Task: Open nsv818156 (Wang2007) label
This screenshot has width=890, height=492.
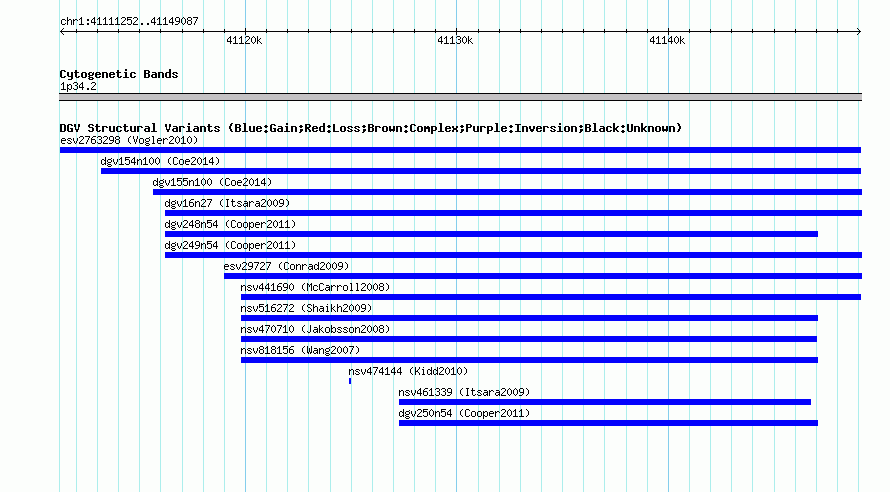Action: coord(300,350)
